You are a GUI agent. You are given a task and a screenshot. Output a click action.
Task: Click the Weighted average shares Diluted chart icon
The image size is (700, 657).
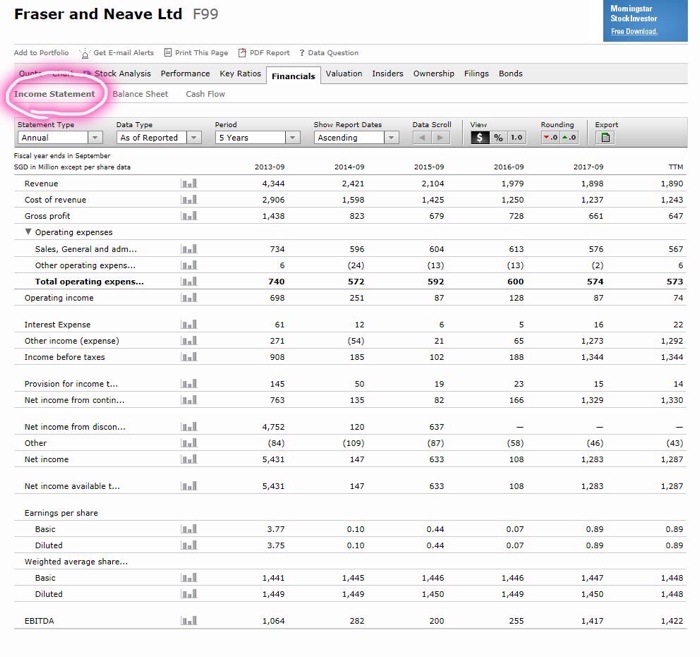click(x=189, y=594)
